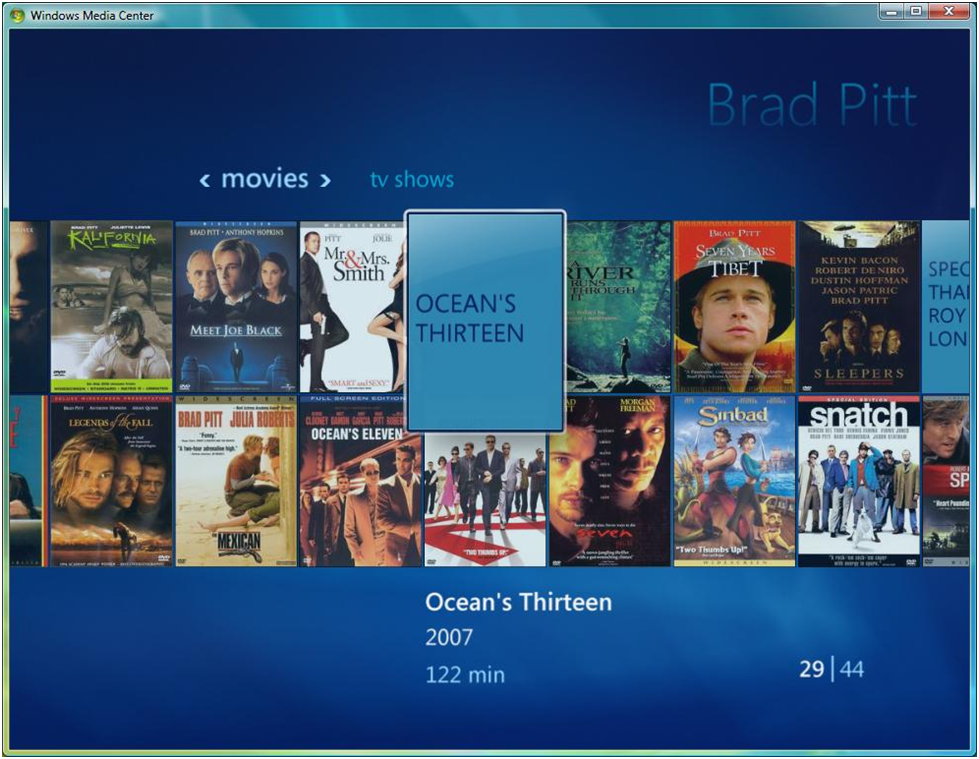Select the Seven movie poster
Viewport: 979px width, 759px height.
[609, 481]
